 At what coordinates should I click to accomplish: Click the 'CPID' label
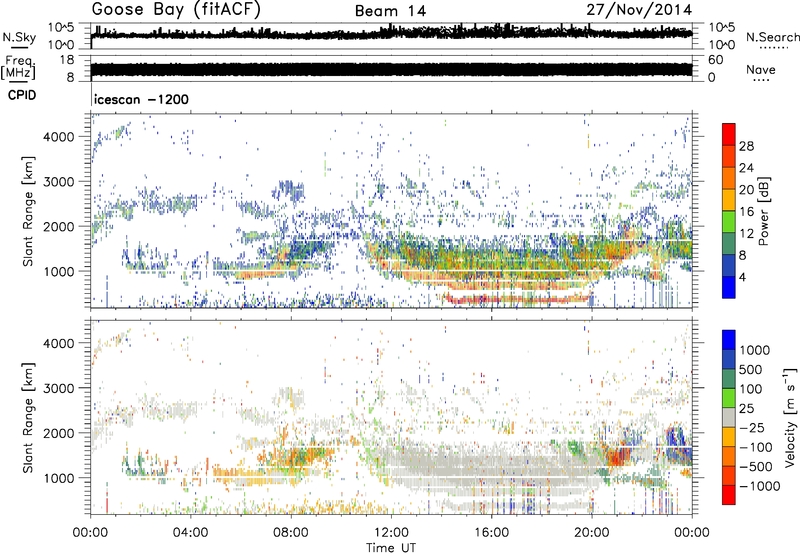22,95
